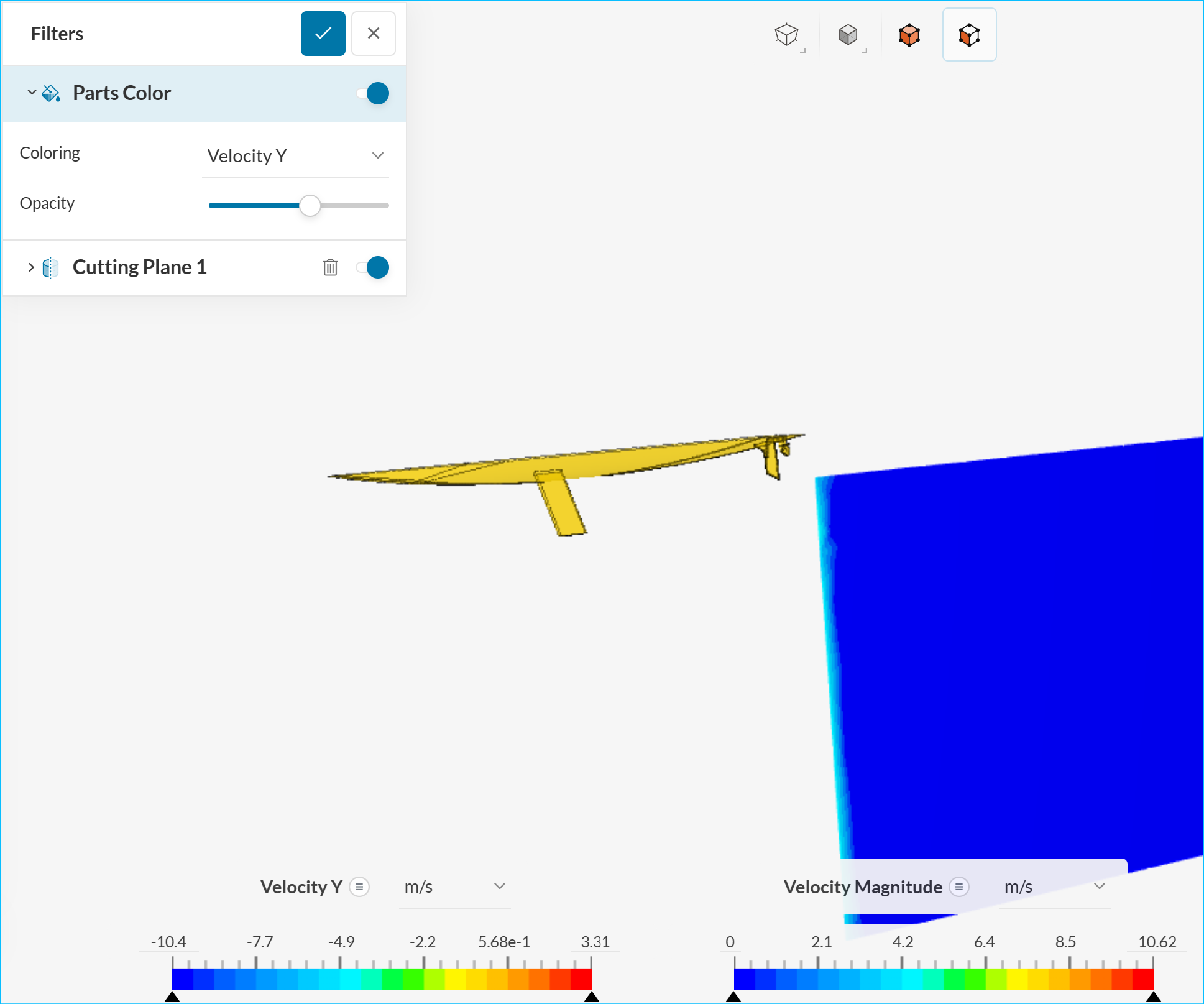The image size is (1204, 1004).
Task: Toggle the Parts Color filter switch
Action: coord(374,93)
